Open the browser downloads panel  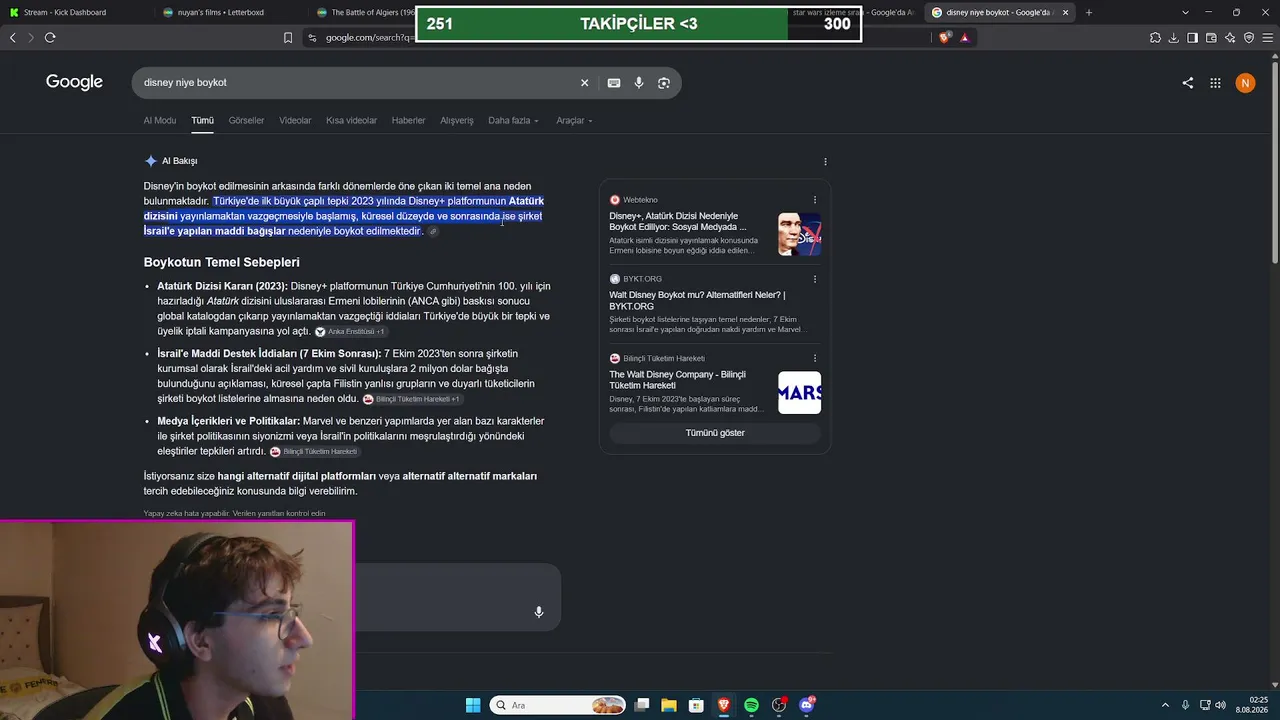pos(1174,38)
